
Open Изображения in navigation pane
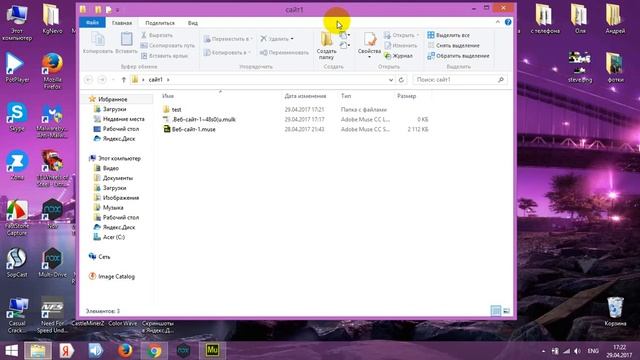121,198
